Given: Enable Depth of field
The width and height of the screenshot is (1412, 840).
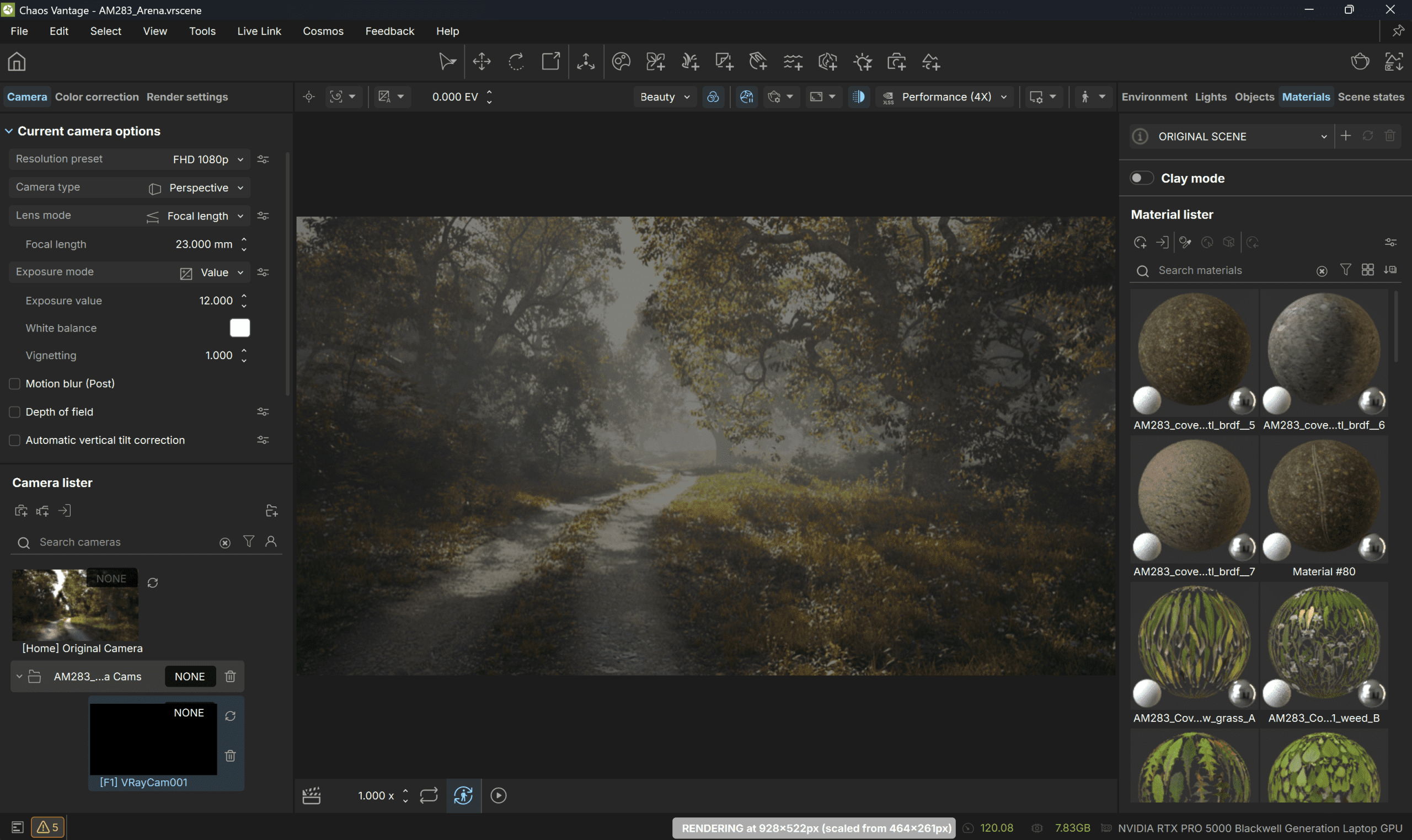Looking at the screenshot, I should pos(14,412).
